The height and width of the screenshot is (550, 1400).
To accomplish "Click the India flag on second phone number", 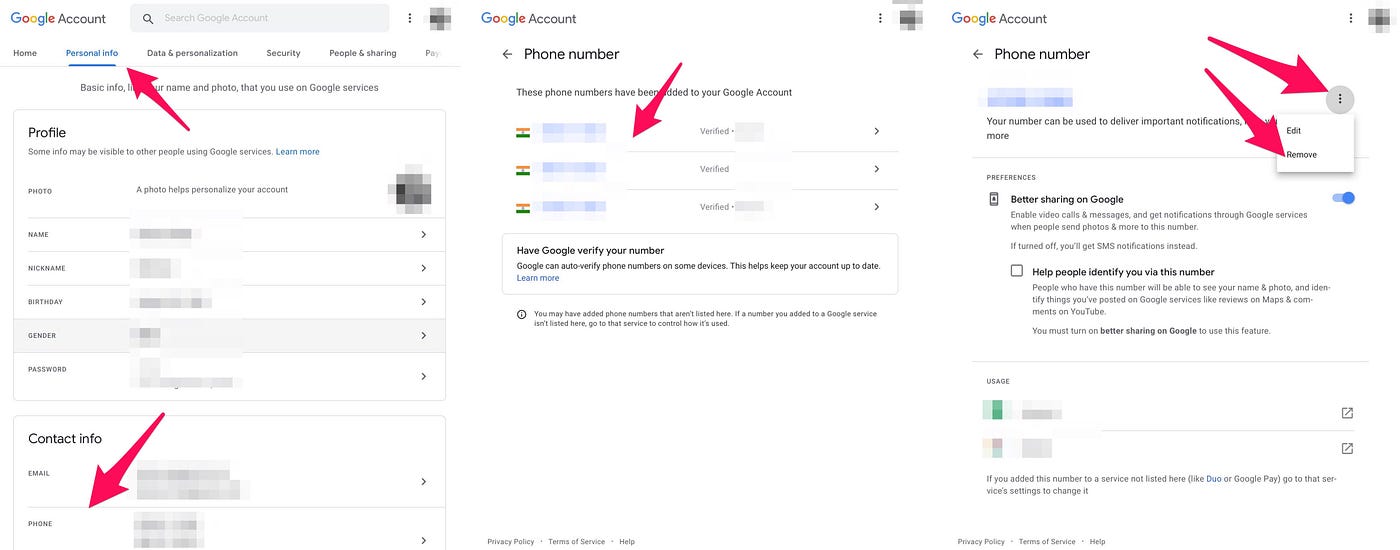I will (523, 169).
